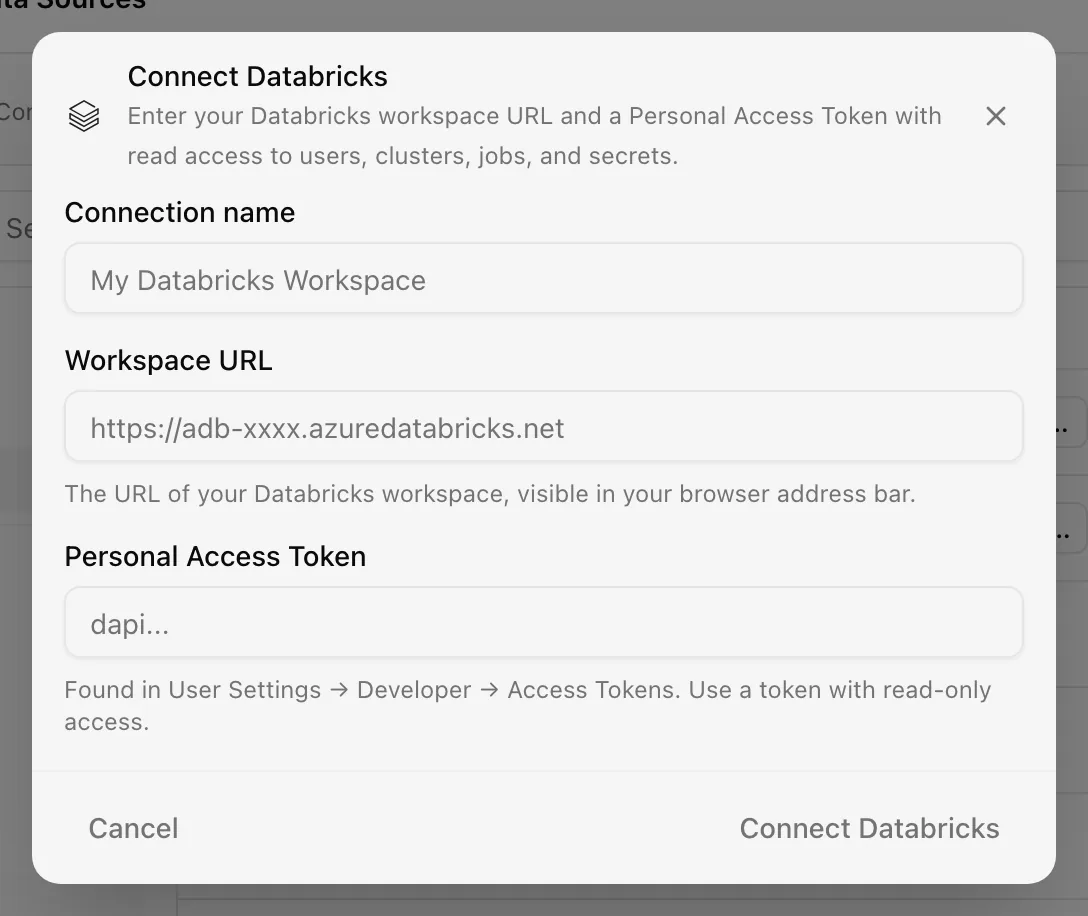Focus the Workspace URL input field

(x=543, y=426)
